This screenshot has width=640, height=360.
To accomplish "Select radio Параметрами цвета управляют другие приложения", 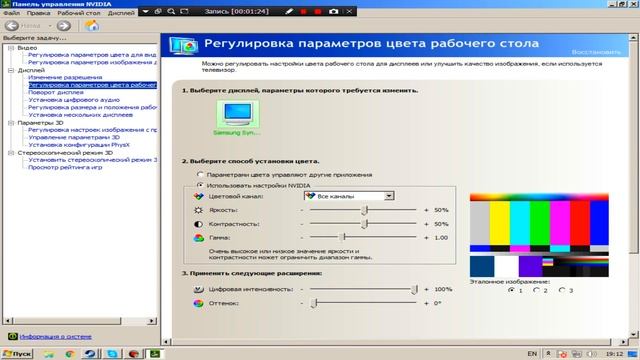I will 200,174.
